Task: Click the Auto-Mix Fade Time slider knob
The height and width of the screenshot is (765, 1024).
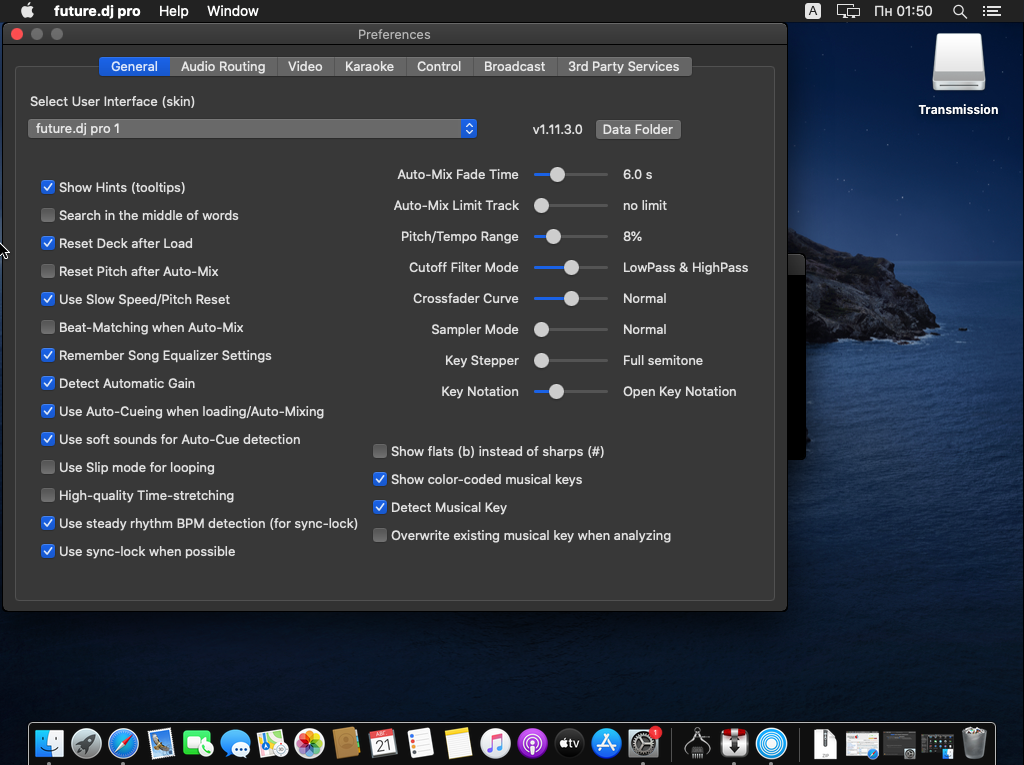Action: [x=557, y=174]
